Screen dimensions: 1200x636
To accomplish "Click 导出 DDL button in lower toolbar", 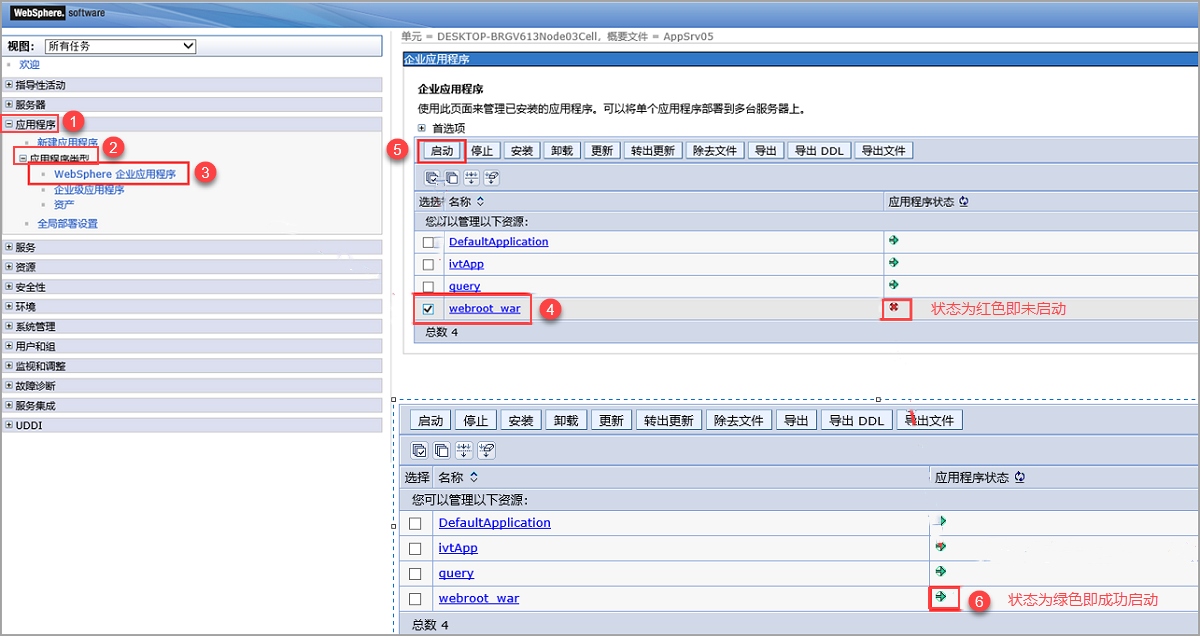I will [856, 421].
